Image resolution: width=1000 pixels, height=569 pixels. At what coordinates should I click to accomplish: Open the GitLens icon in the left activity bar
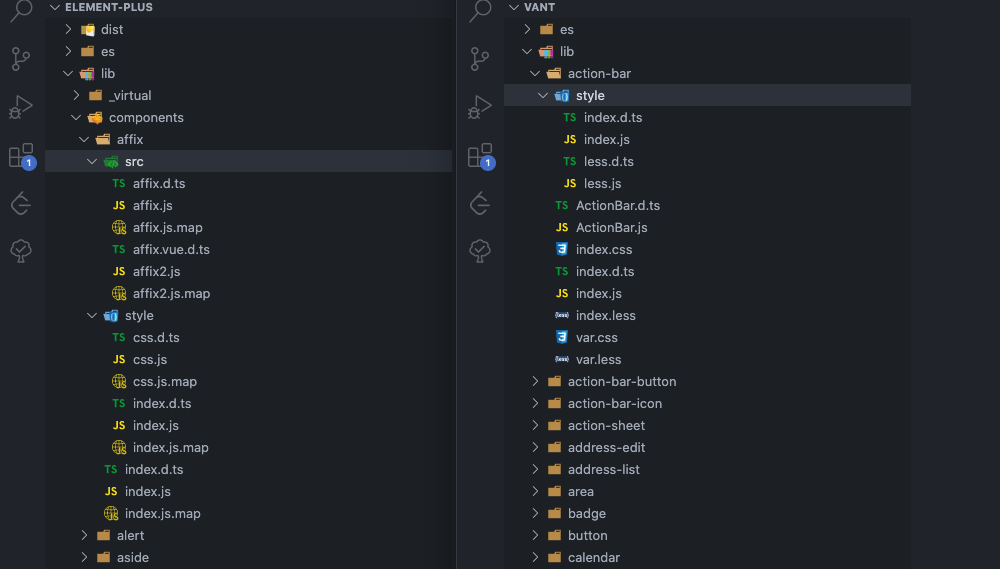click(x=21, y=203)
